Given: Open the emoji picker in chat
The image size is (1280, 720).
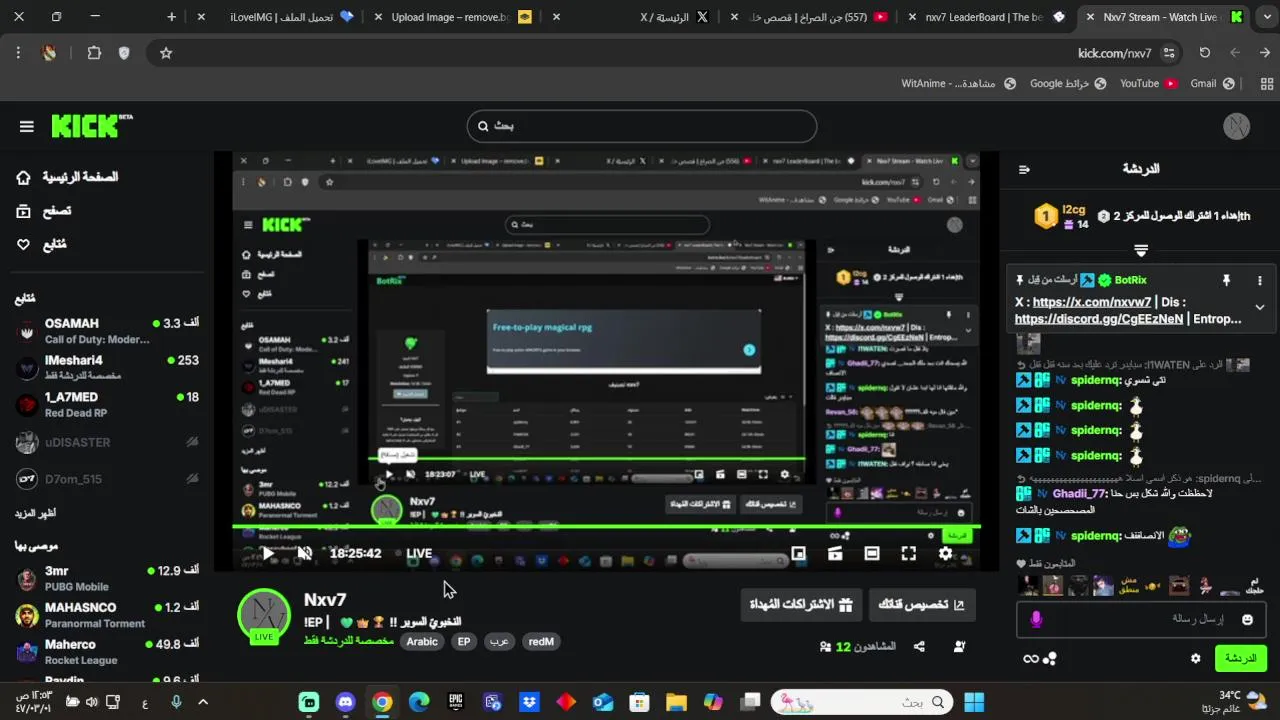Looking at the screenshot, I should pos(1247,619).
